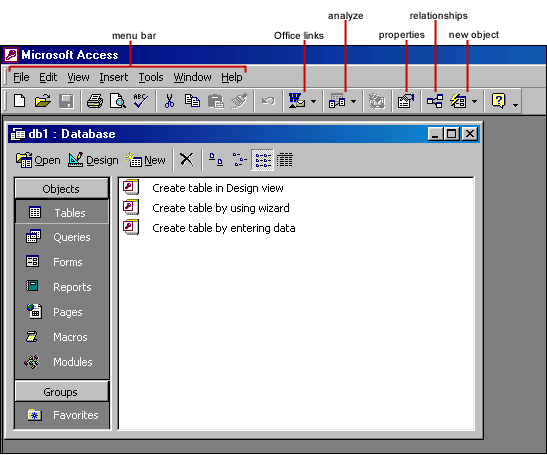
Task: Switch to Large Icons view
Action: [x=216, y=160]
